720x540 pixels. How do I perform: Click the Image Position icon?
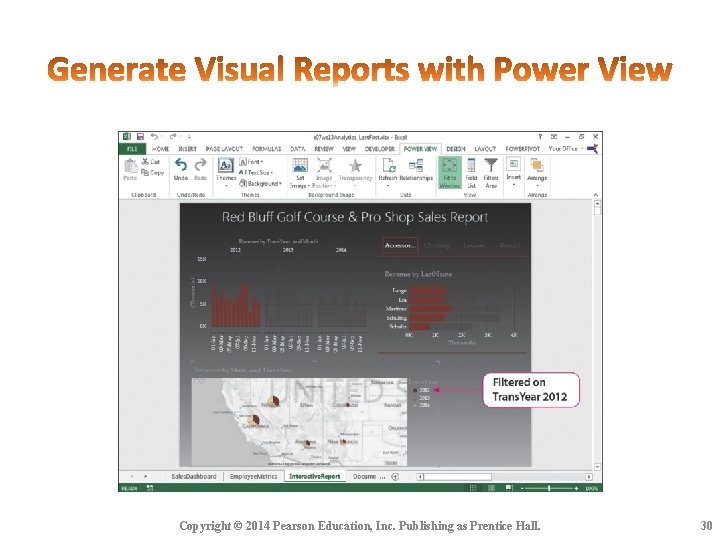coord(324,165)
